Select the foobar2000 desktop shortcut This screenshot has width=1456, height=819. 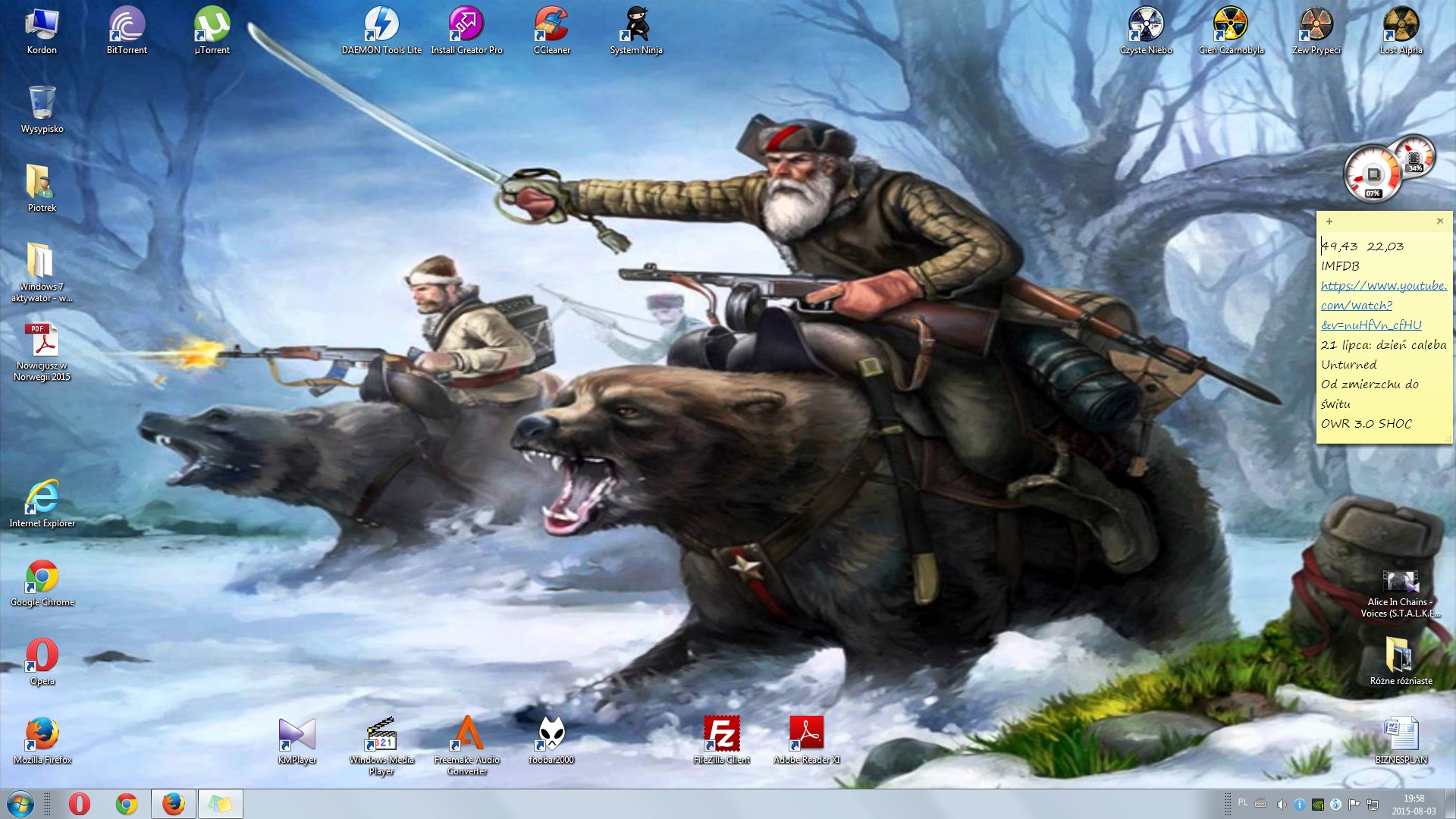tap(551, 742)
